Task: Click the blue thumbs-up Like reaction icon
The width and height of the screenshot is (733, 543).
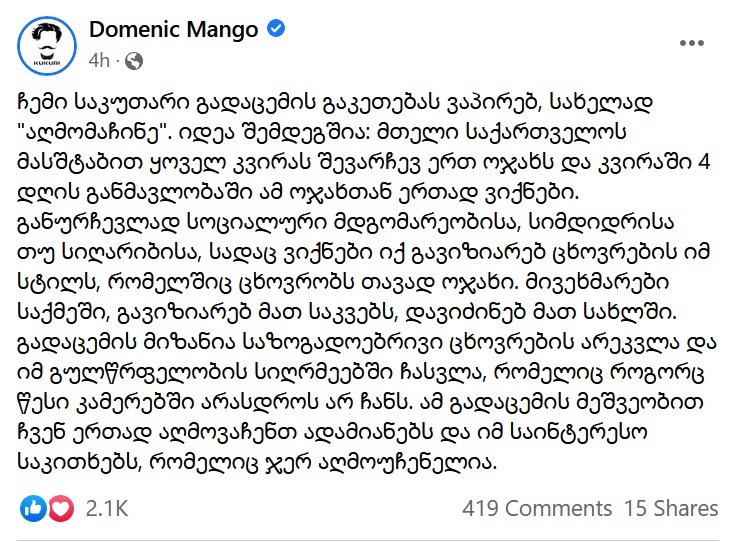Action: pos(33,508)
